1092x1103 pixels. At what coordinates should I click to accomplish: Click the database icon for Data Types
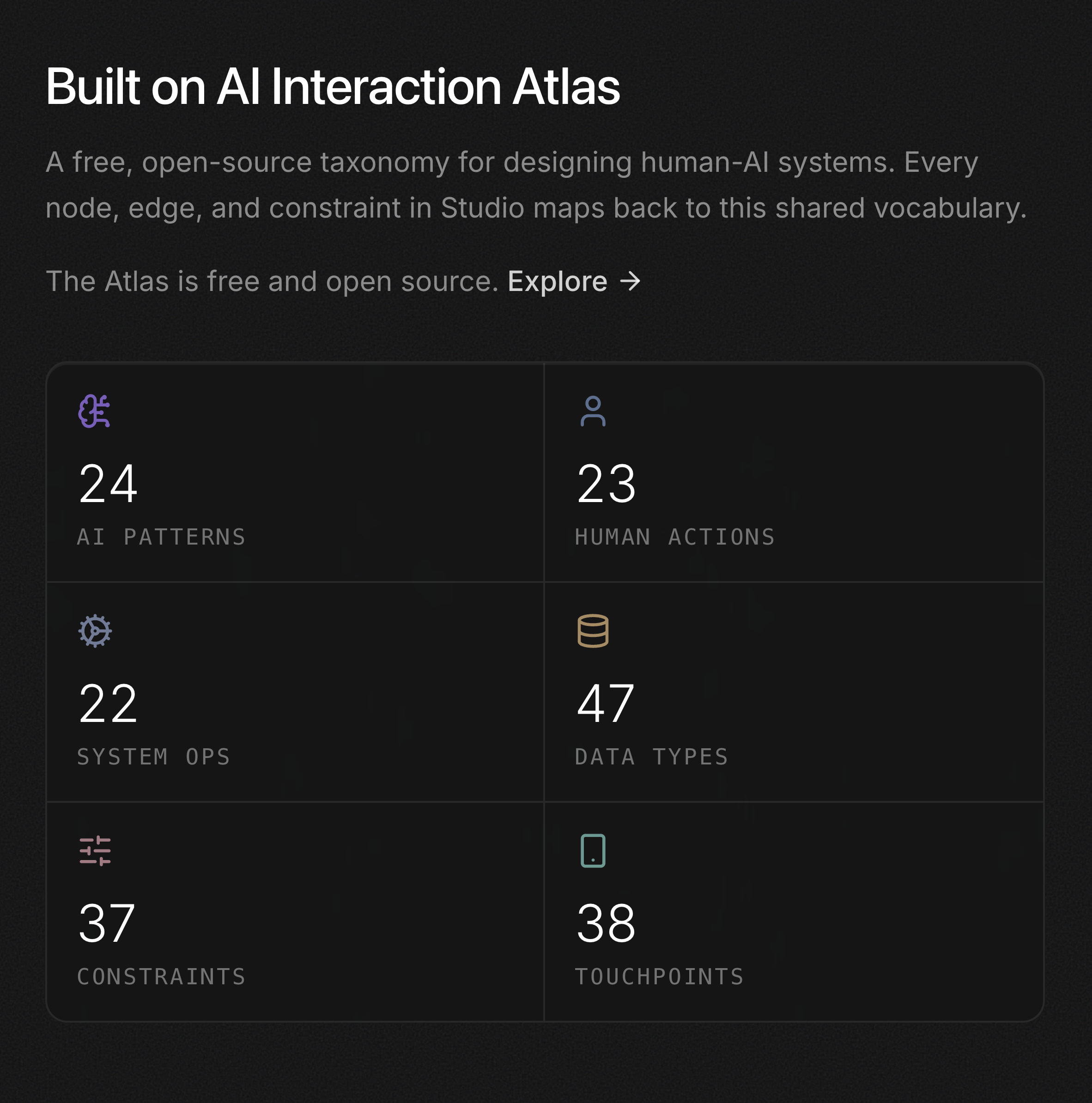click(x=593, y=631)
